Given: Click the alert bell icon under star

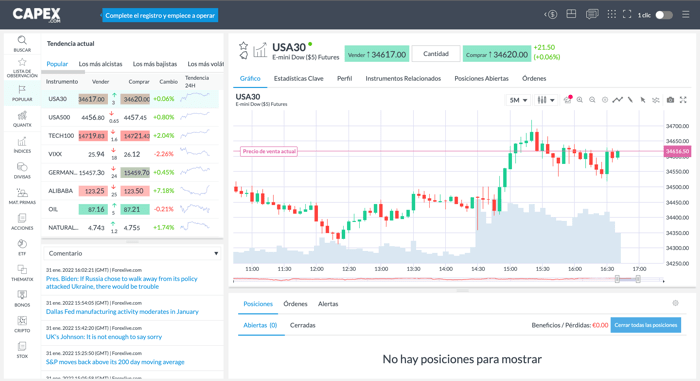Looking at the screenshot, I should click(x=243, y=55).
